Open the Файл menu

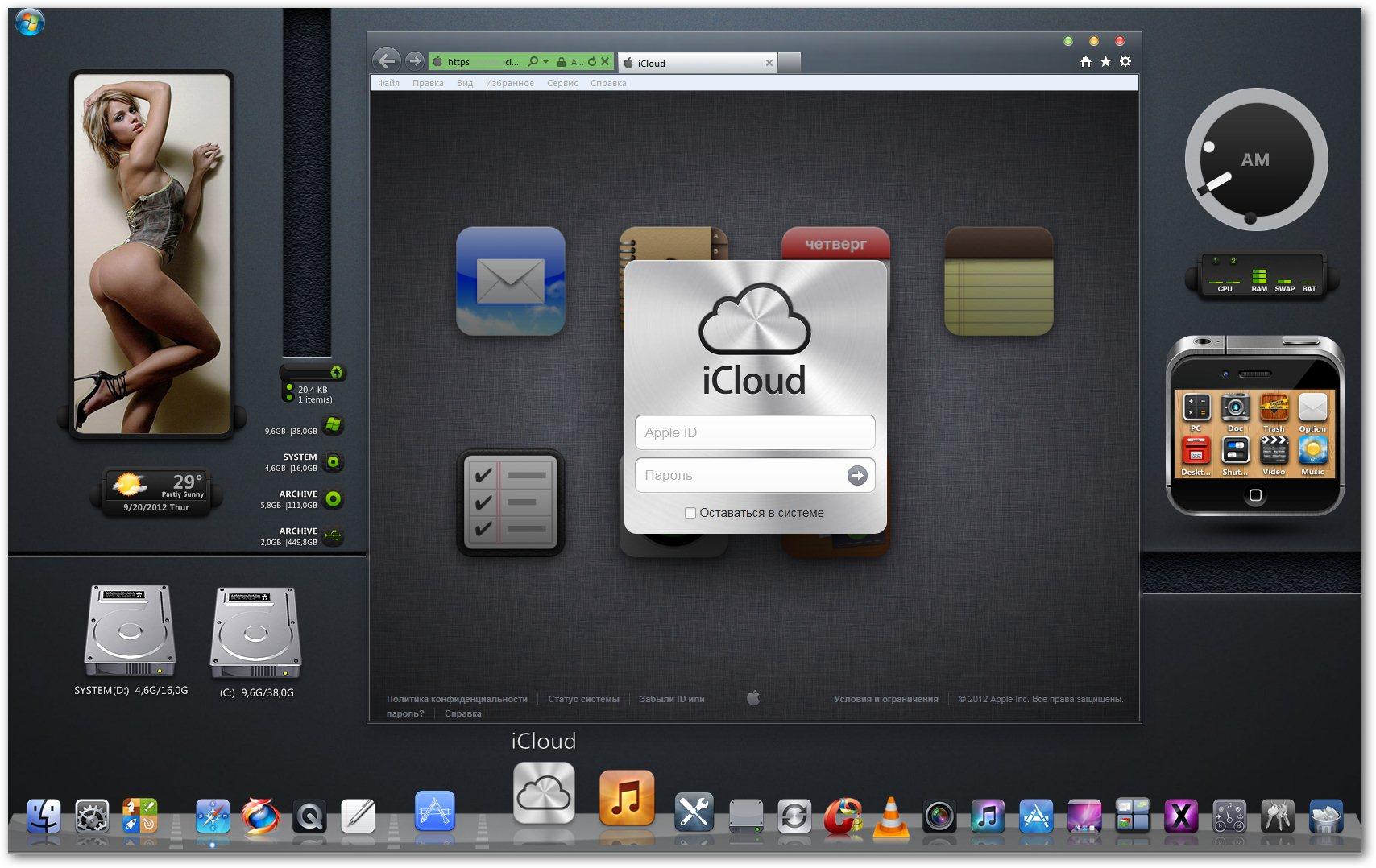389,83
